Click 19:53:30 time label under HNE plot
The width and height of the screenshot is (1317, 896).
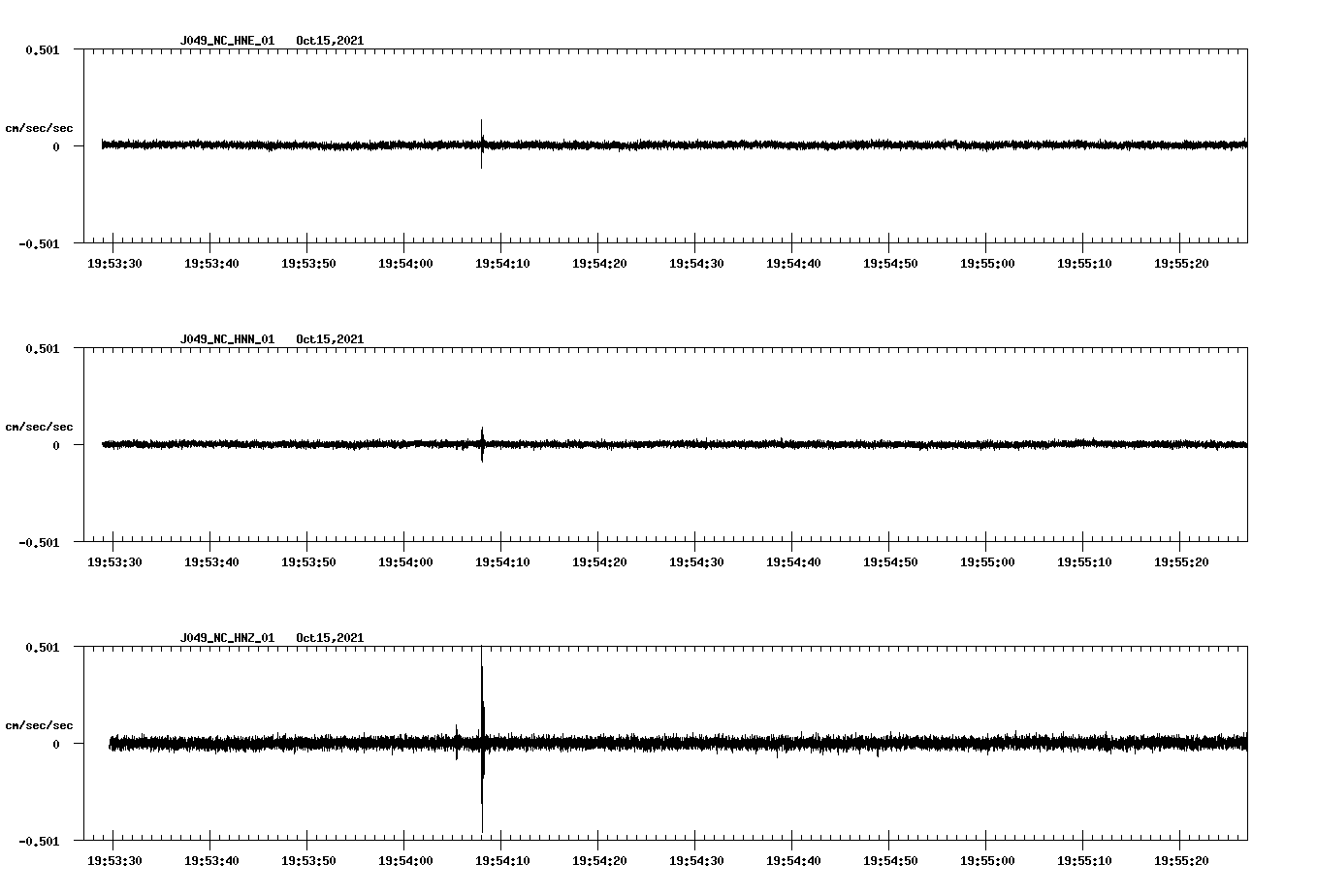click(x=114, y=264)
